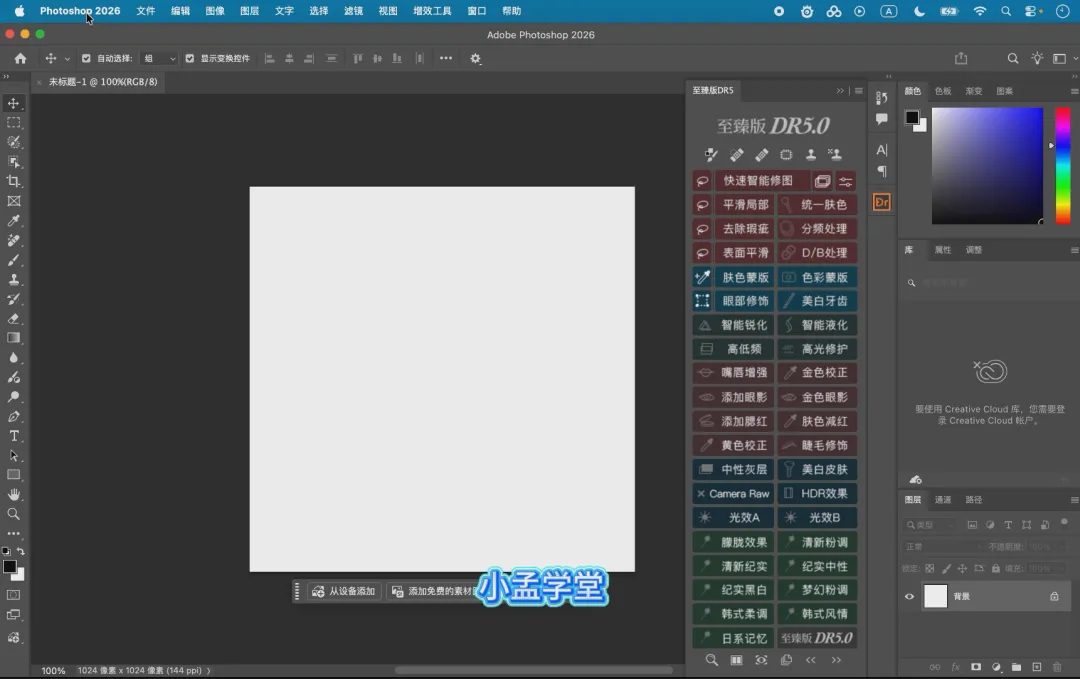Viewport: 1080px width, 679px height.
Task: Select the Brush tool
Action: click(13, 260)
